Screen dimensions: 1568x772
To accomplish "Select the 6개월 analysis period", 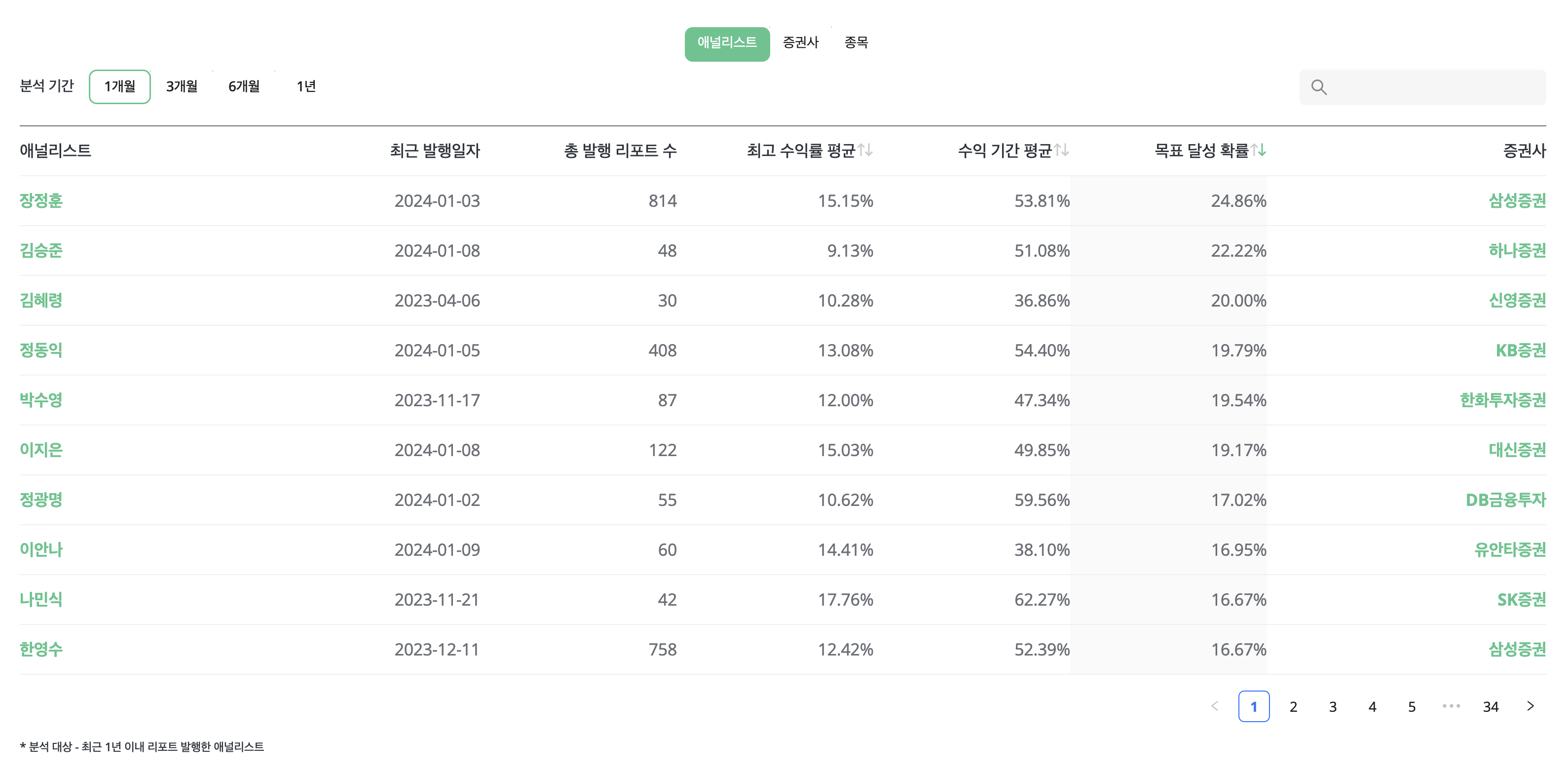I will (x=243, y=86).
